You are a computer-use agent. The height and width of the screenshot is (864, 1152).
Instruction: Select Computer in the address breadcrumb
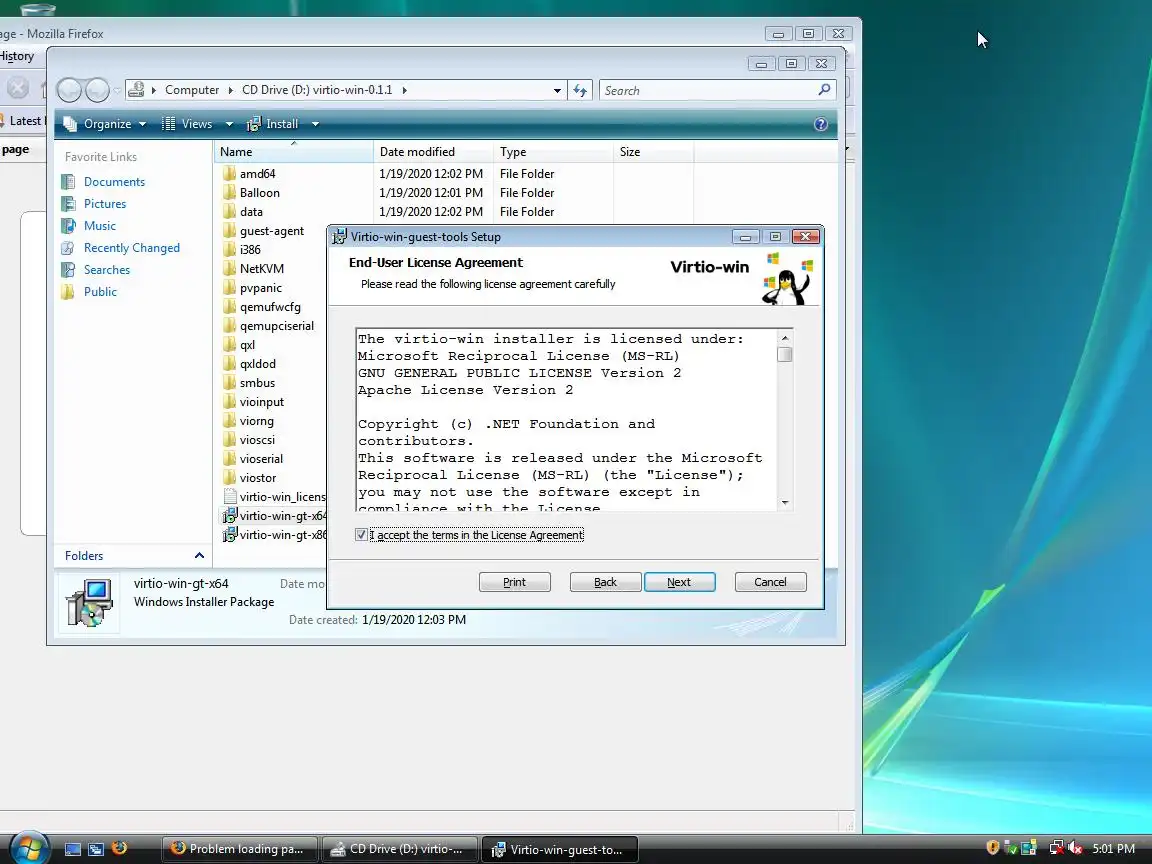192,90
